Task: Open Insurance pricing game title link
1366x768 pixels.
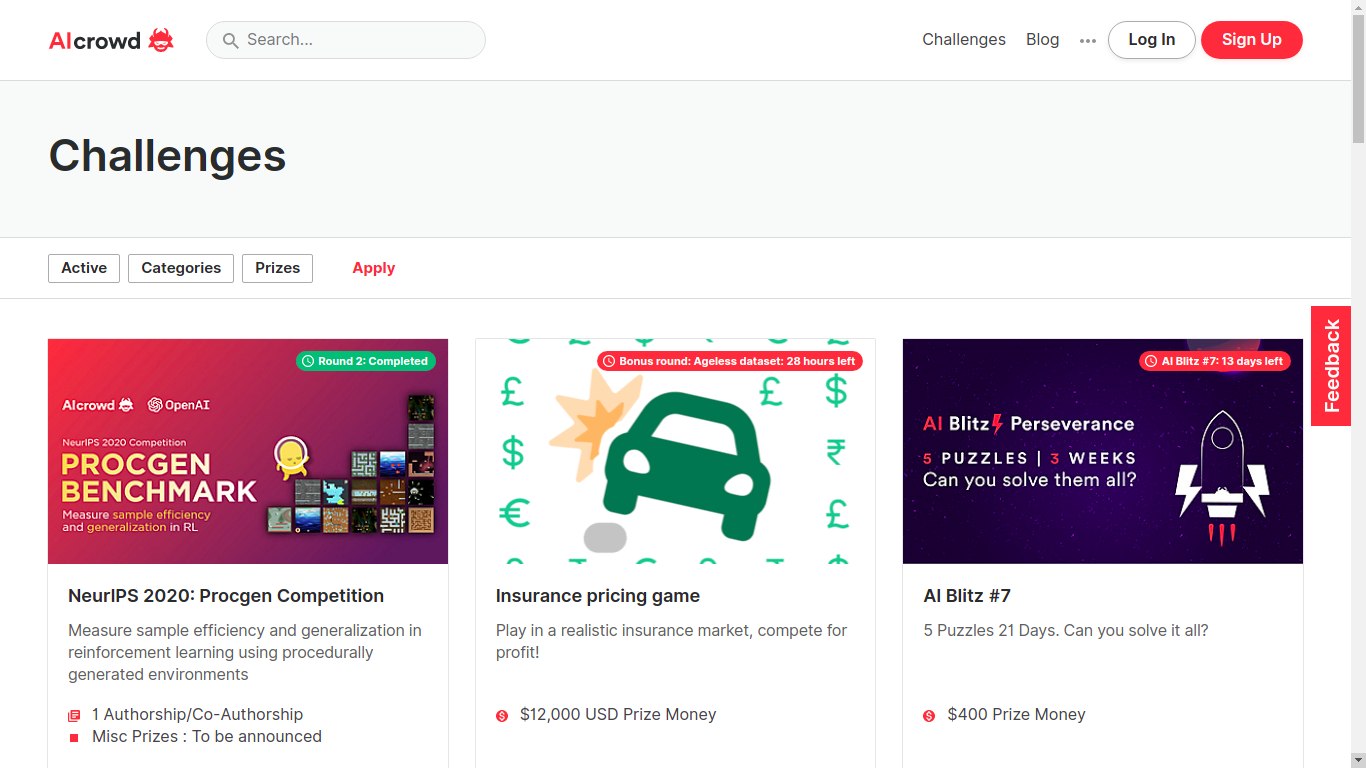Action: pos(598,596)
